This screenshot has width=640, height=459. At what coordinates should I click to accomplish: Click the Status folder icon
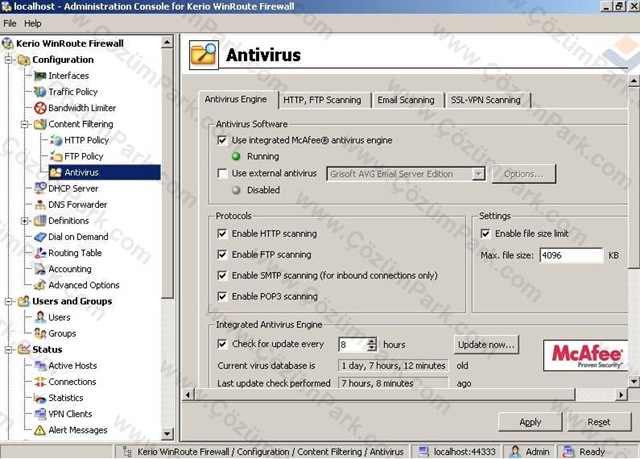click(24, 350)
